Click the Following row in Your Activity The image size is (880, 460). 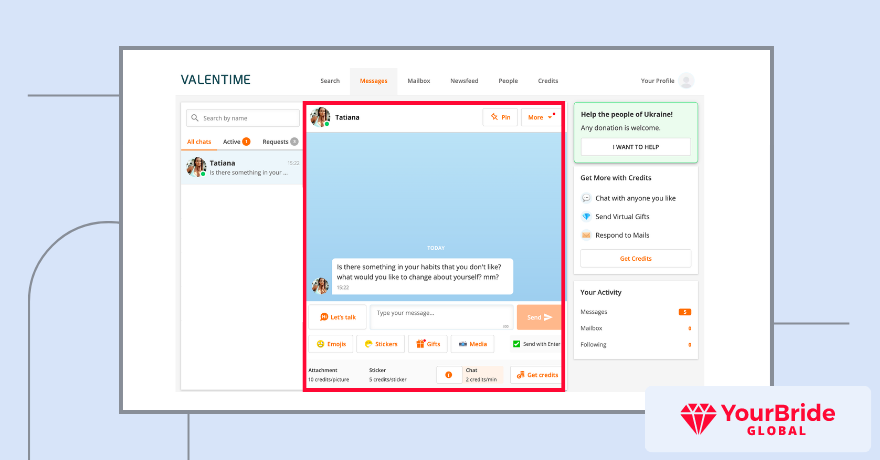pos(635,344)
